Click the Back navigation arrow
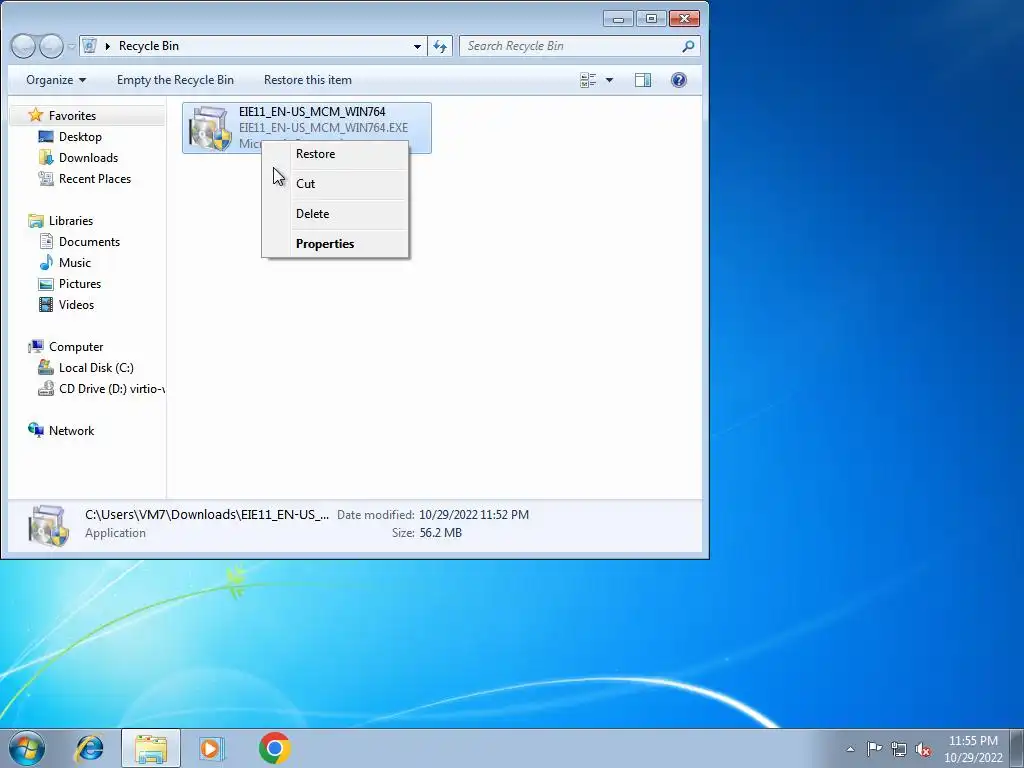Image resolution: width=1024 pixels, height=768 pixels. (24, 46)
